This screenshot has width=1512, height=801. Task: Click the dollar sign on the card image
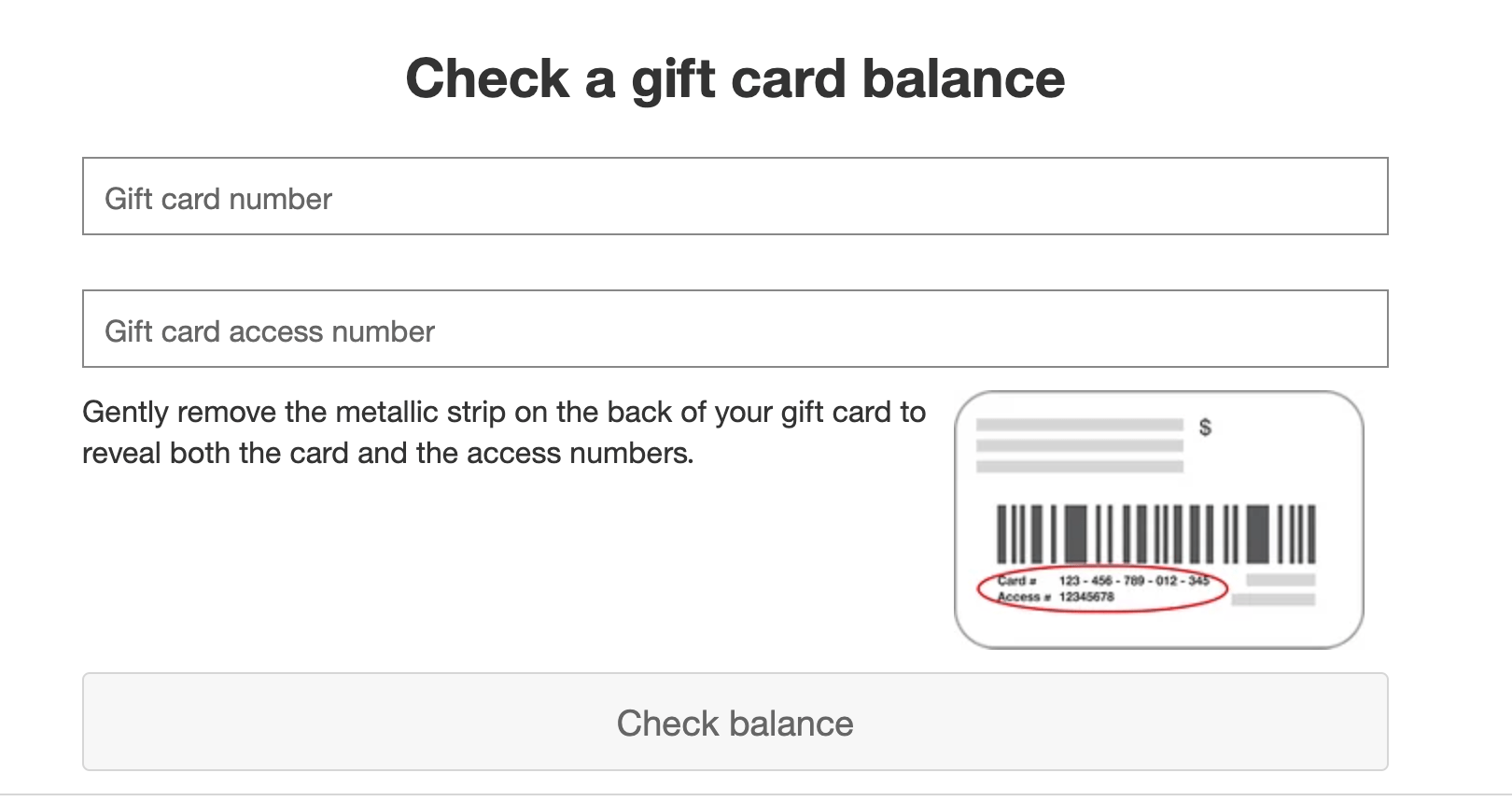[1207, 428]
